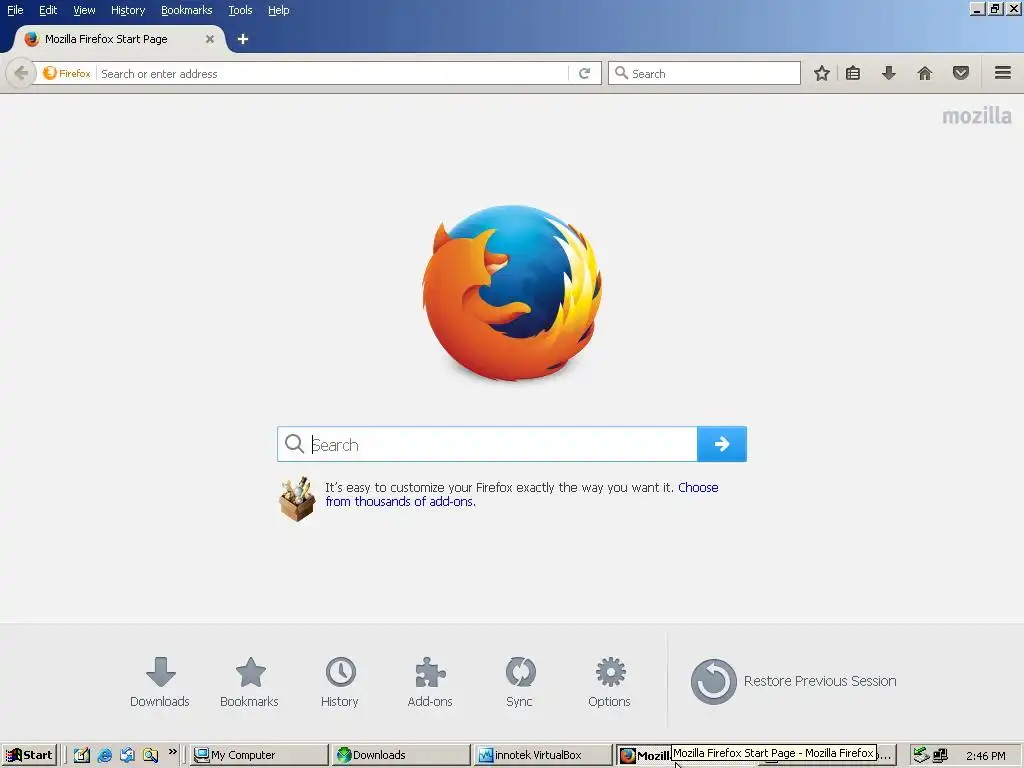Switch to Downloads taskbar window

(x=401, y=755)
